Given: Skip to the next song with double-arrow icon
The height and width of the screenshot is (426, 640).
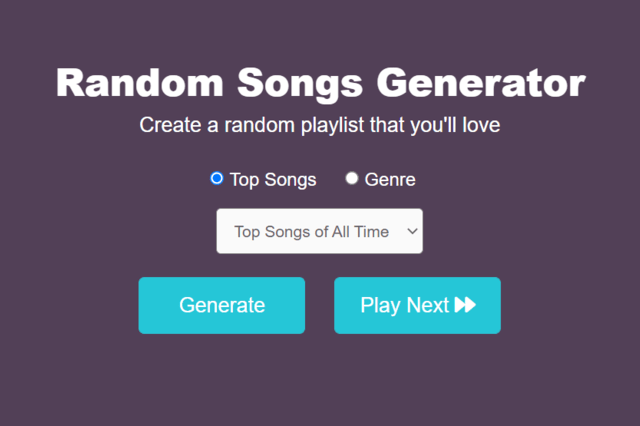Looking at the screenshot, I should point(465,305).
